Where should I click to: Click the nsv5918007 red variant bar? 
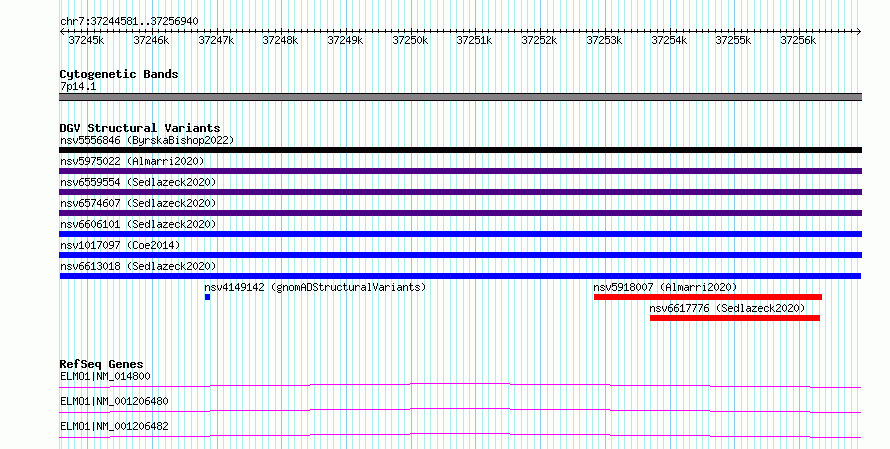(x=708, y=297)
